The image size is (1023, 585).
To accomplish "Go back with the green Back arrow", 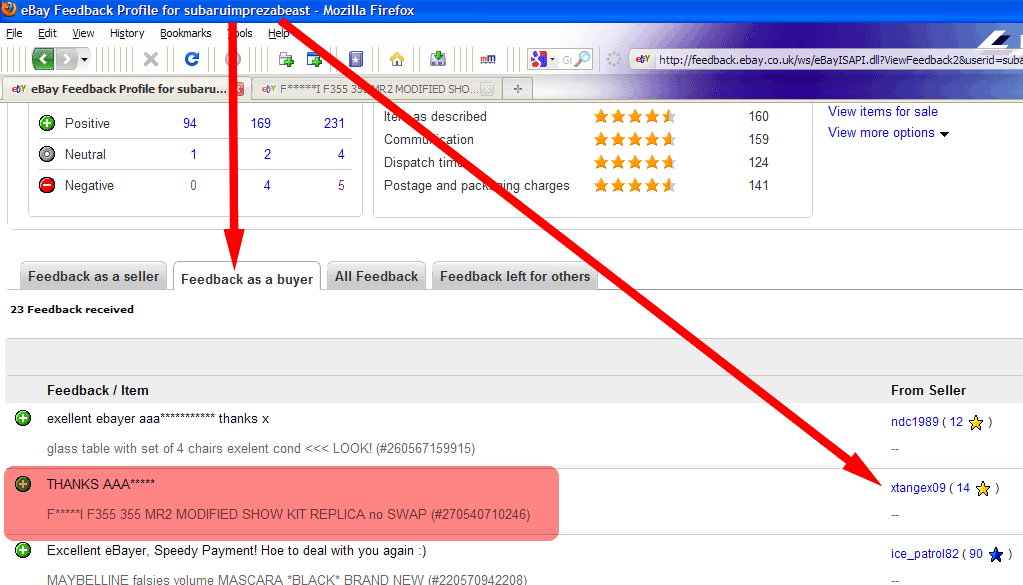I will [x=43, y=59].
